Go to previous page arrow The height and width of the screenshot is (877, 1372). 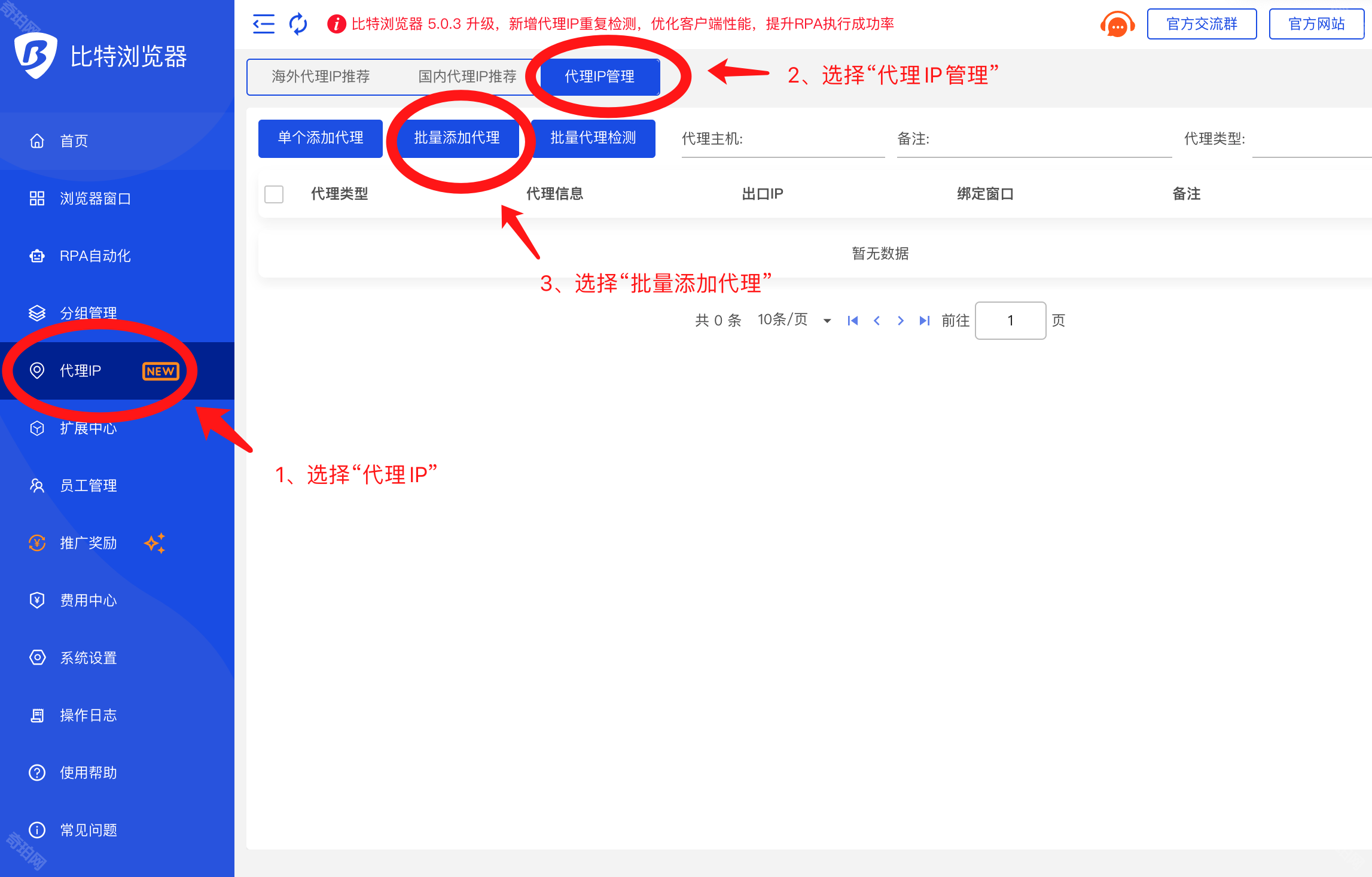[x=877, y=321]
